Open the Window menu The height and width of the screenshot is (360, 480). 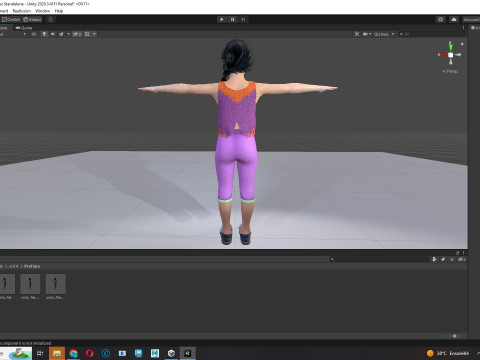(42, 11)
